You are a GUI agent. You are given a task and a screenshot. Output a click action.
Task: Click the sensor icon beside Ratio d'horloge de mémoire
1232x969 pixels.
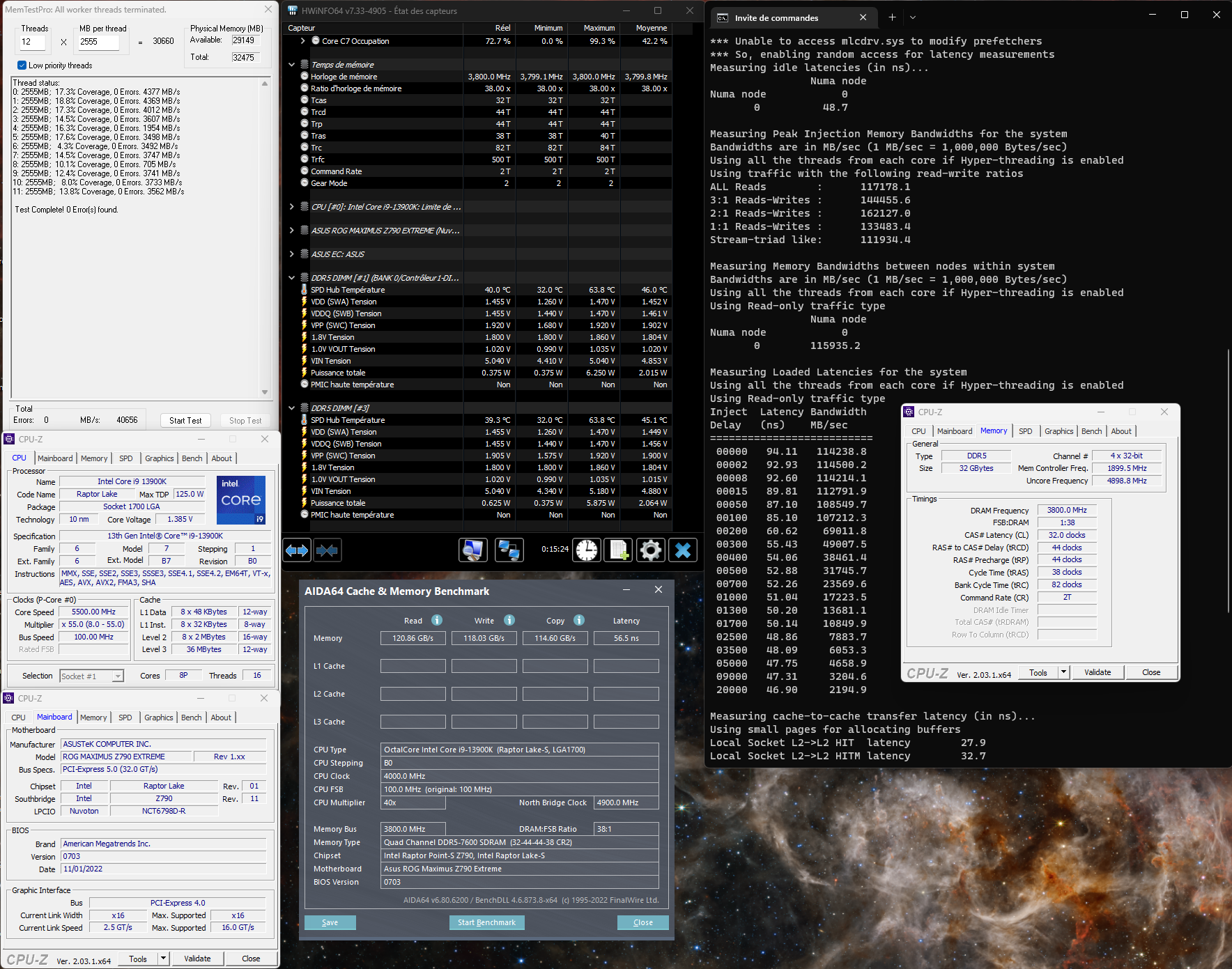tap(305, 88)
